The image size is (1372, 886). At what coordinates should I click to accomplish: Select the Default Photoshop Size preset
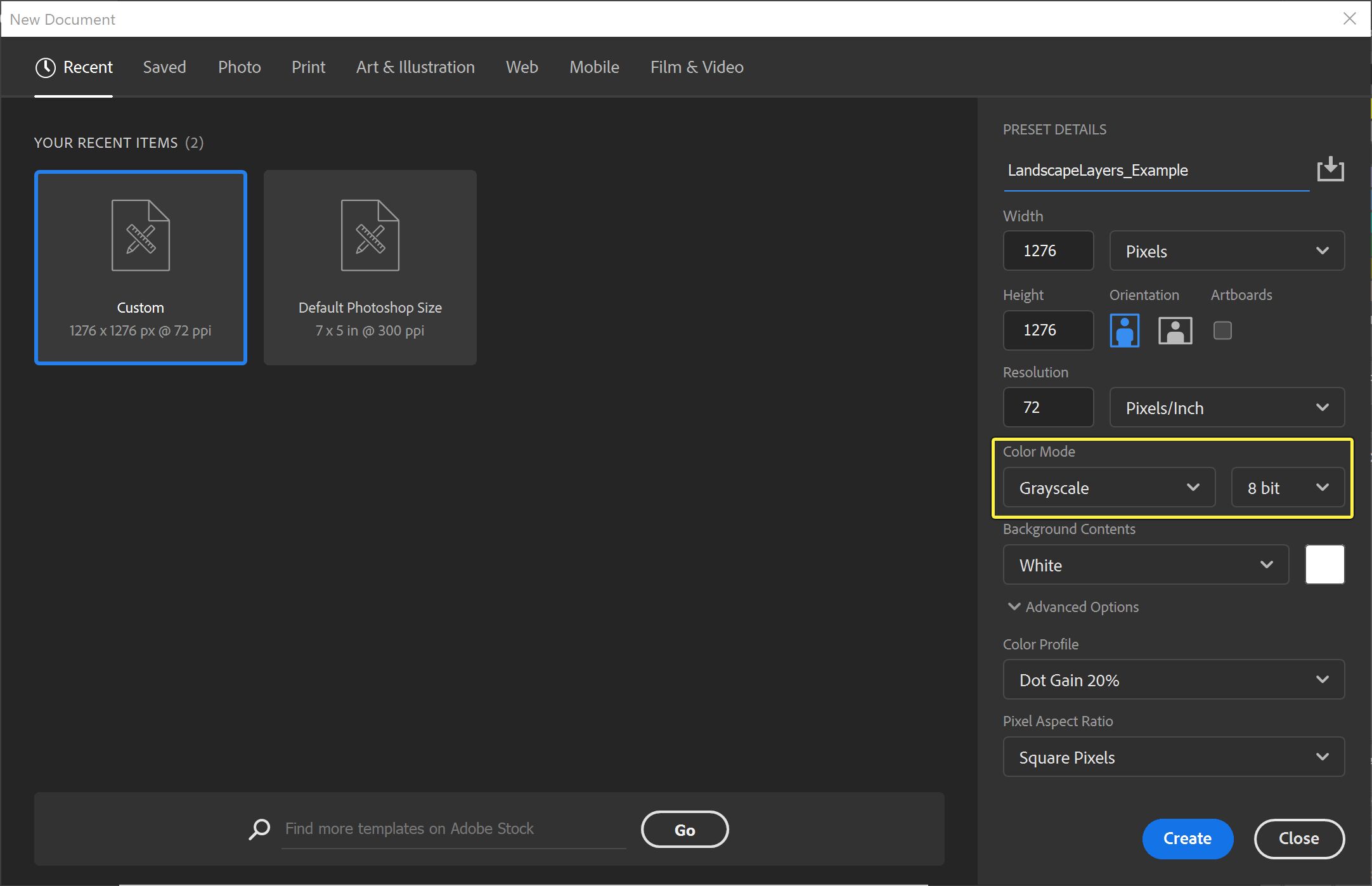pos(370,267)
